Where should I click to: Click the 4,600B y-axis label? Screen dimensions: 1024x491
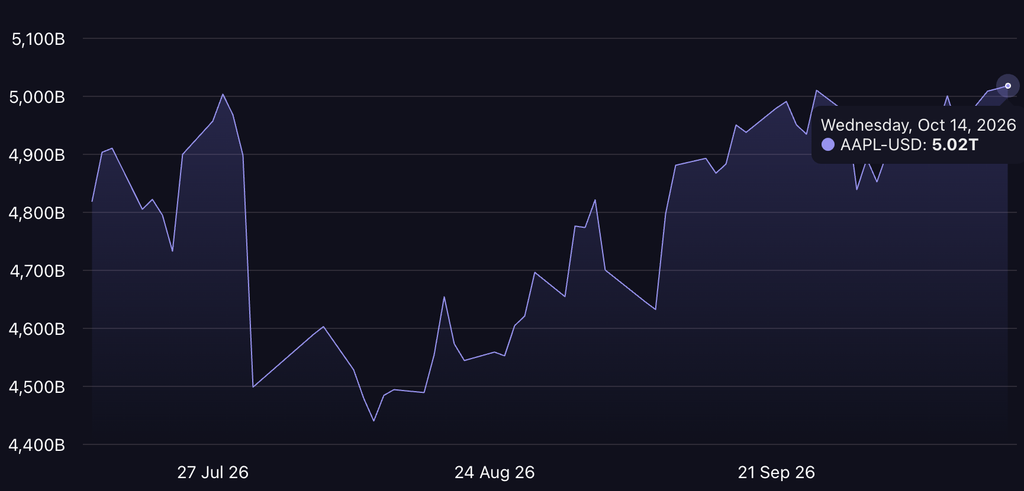click(38, 329)
